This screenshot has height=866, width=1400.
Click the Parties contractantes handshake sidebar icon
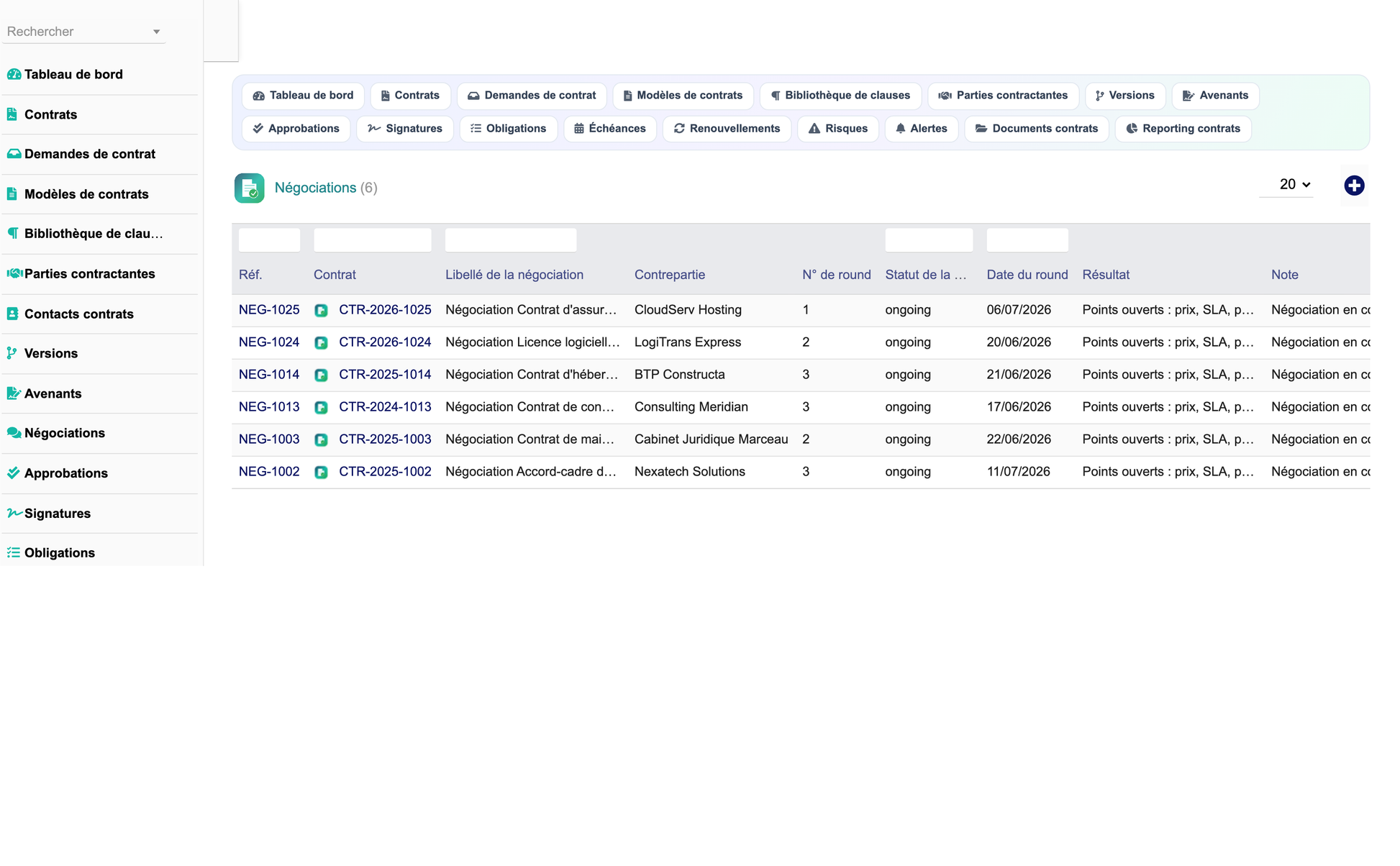(x=14, y=273)
